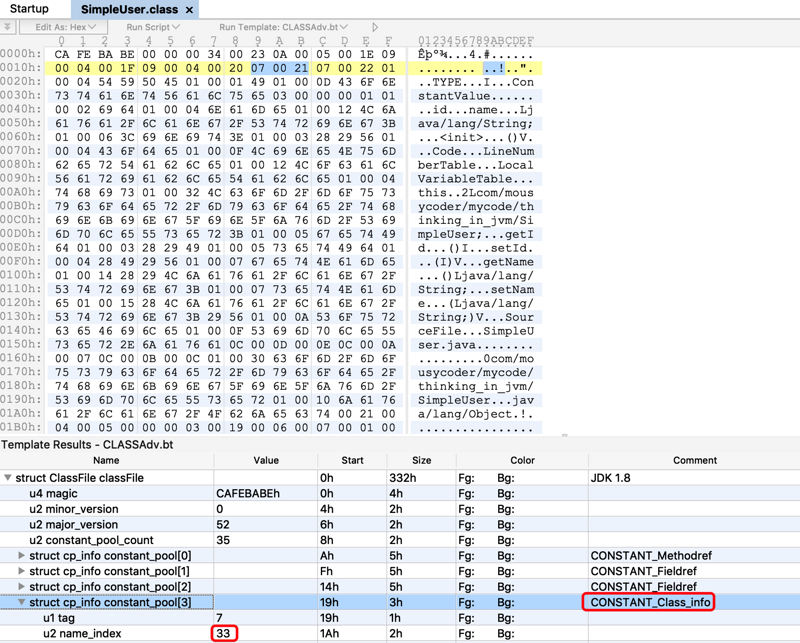The image size is (800, 643).
Task: Expand struct cp_info constant_pool[0]
Action: pyautogui.click(x=21, y=555)
